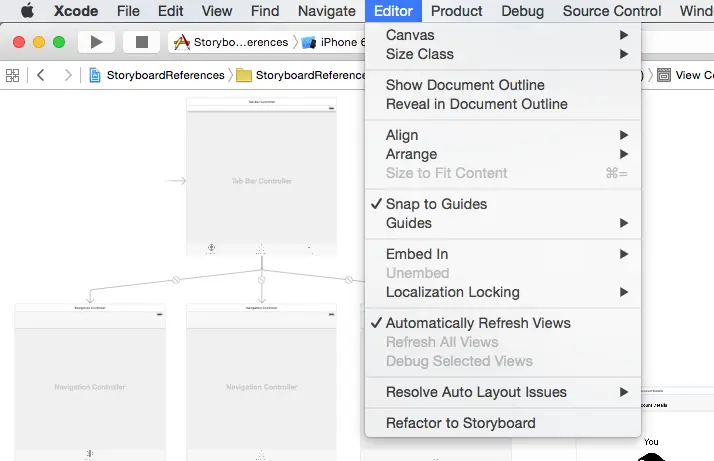Select the Tab Bar Controller scene

(261, 177)
